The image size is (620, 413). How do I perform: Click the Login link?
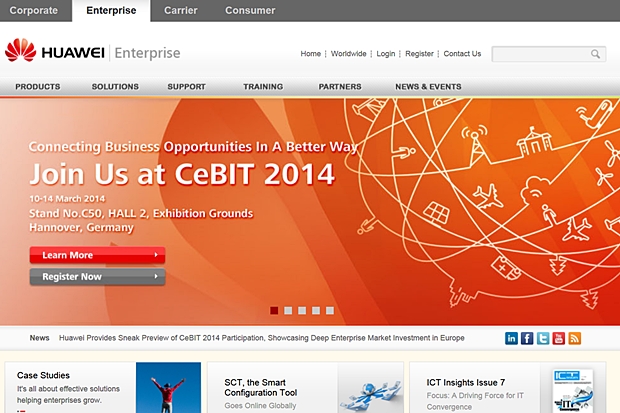coord(386,54)
